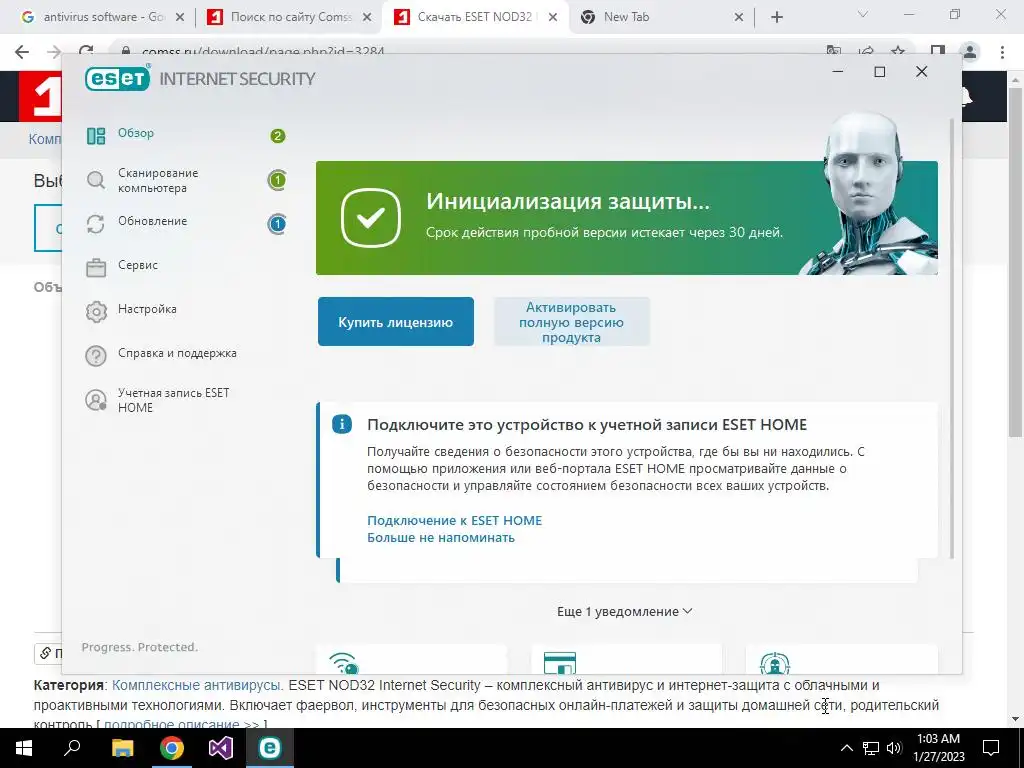Click the anti-theft tile icon
This screenshot has height=768, width=1024.
pos(775,663)
